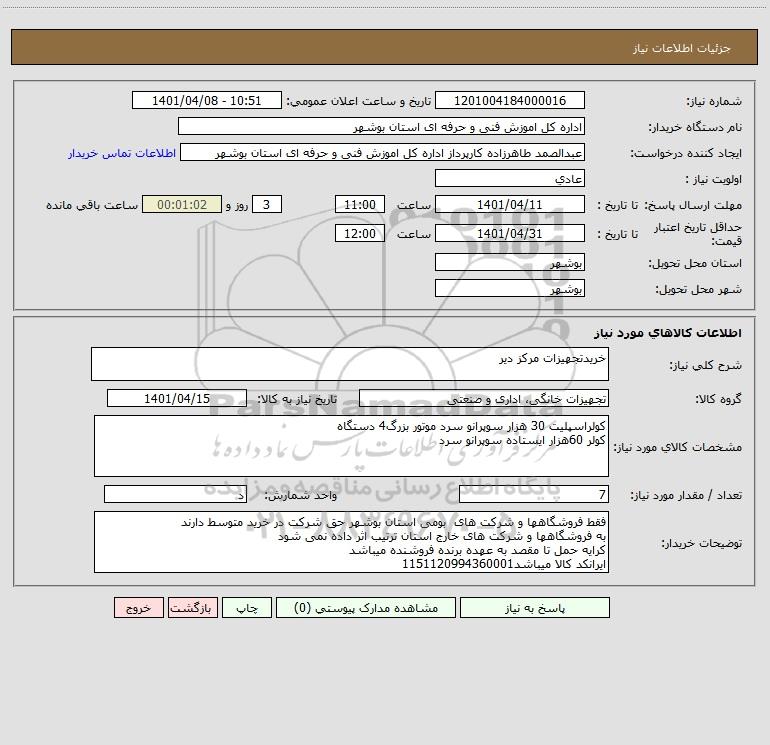
Task: Click the buyer organization name field
Action: coord(381,126)
